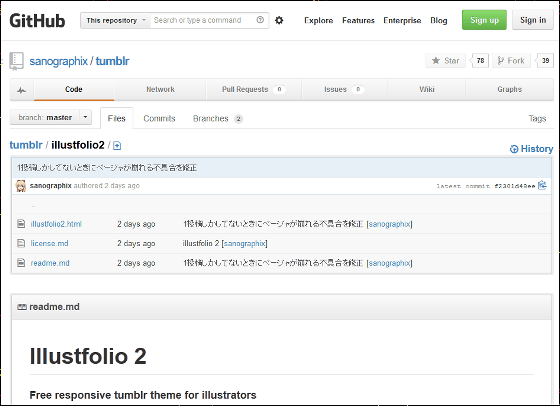This screenshot has width=560, height=406.
Task: Open sanographix link in the license.md row
Action: click(245, 244)
